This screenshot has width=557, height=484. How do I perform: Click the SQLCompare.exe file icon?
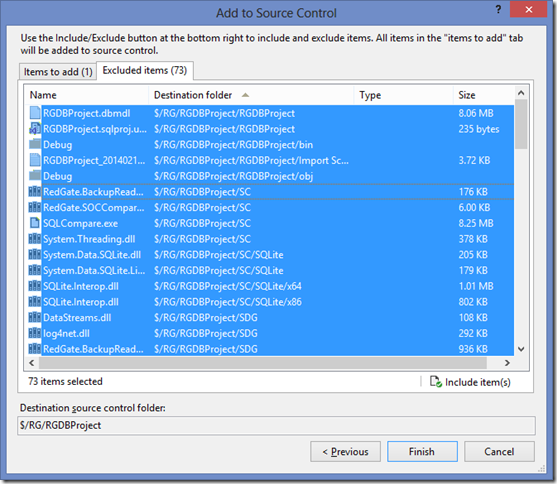point(35,223)
